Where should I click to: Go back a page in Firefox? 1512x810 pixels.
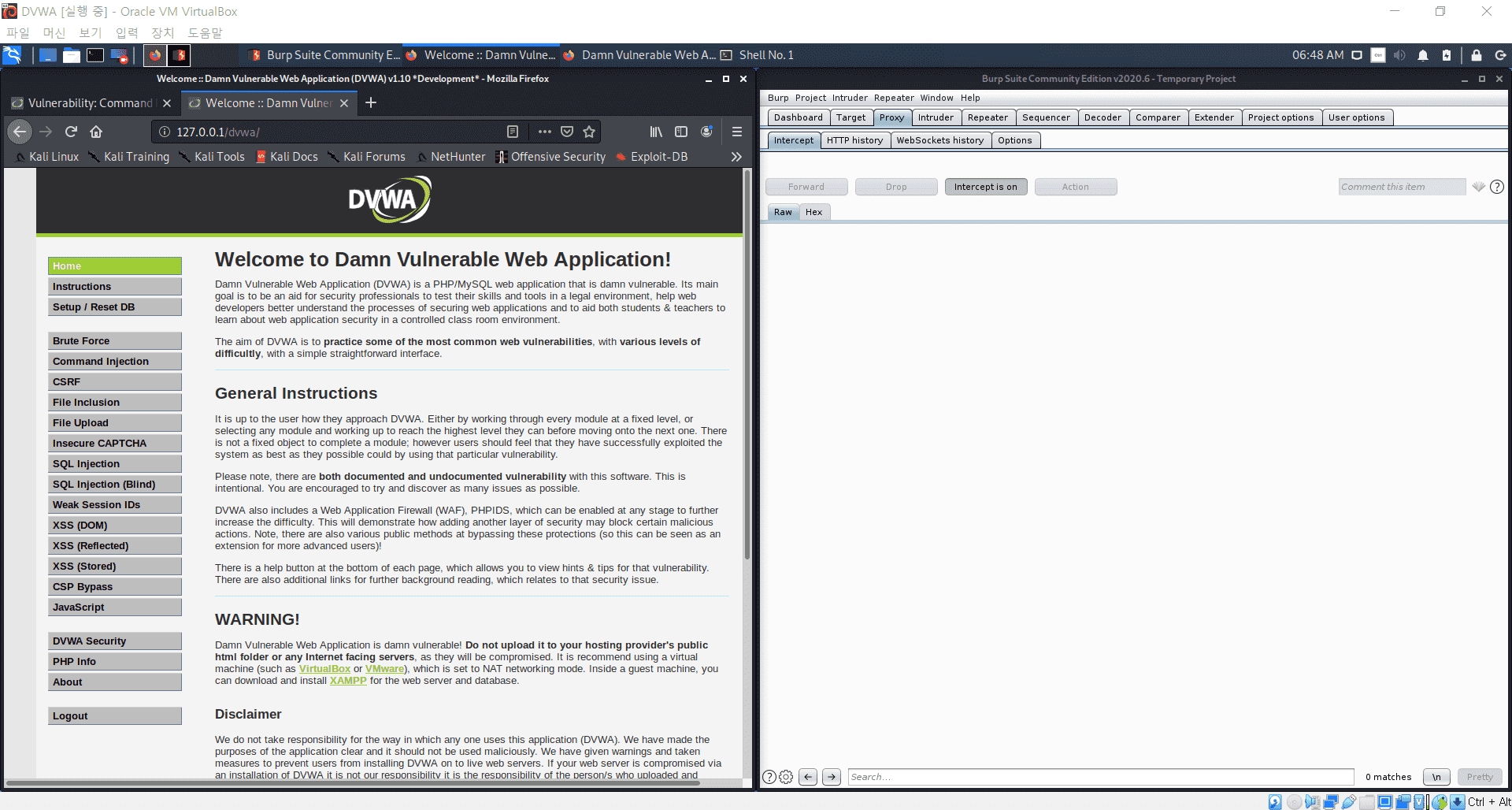pos(20,132)
